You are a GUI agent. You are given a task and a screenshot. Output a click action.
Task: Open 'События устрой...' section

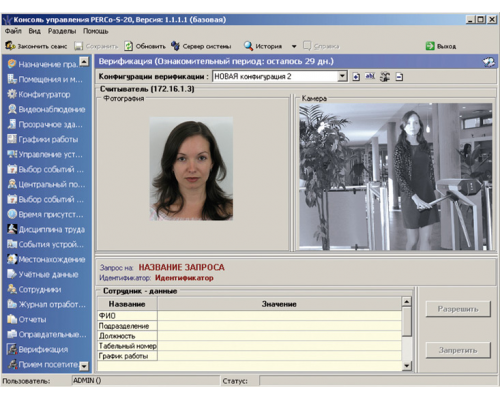tap(46, 244)
